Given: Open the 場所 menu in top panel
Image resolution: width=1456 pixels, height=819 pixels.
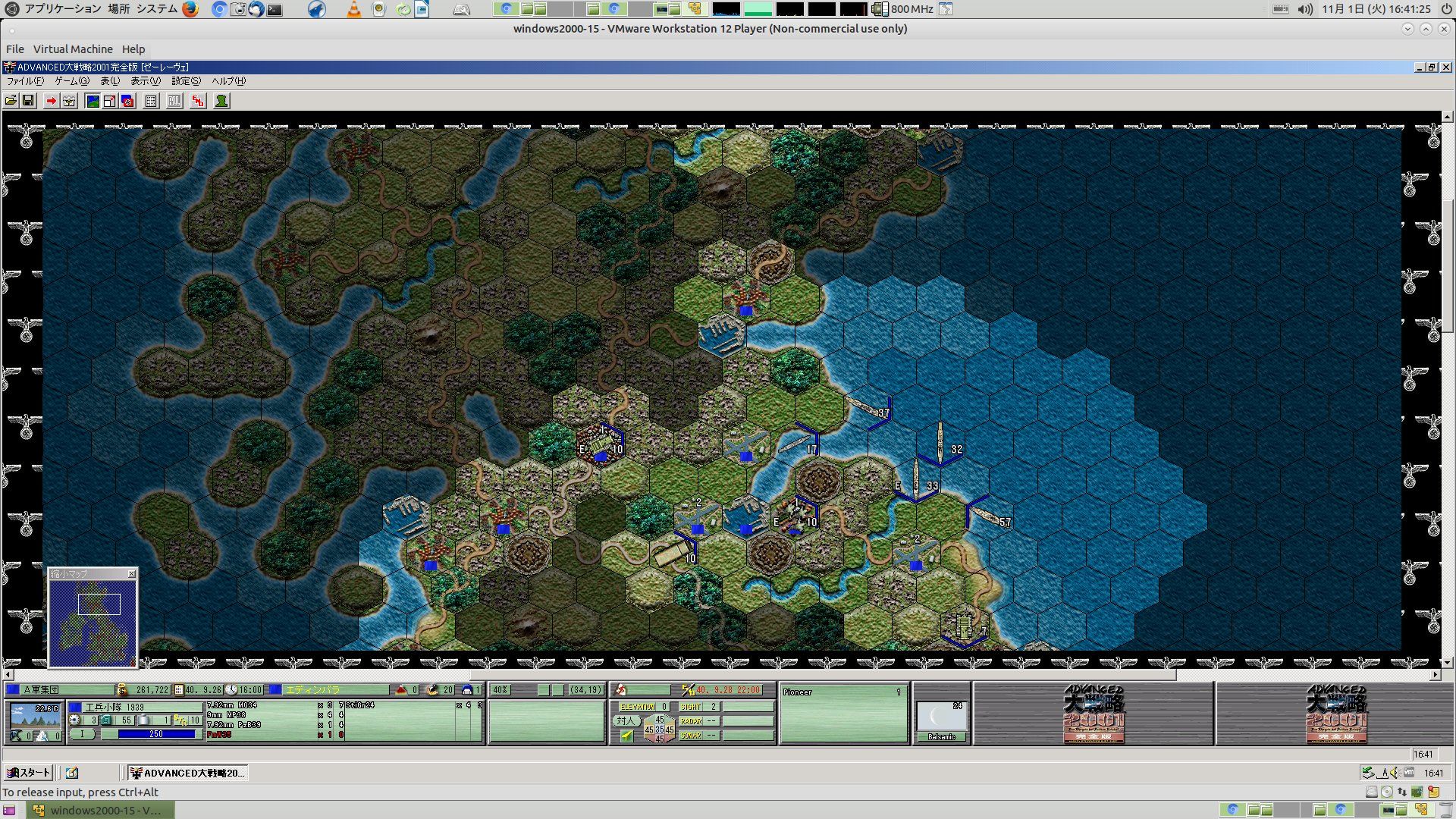Looking at the screenshot, I should click(118, 9).
